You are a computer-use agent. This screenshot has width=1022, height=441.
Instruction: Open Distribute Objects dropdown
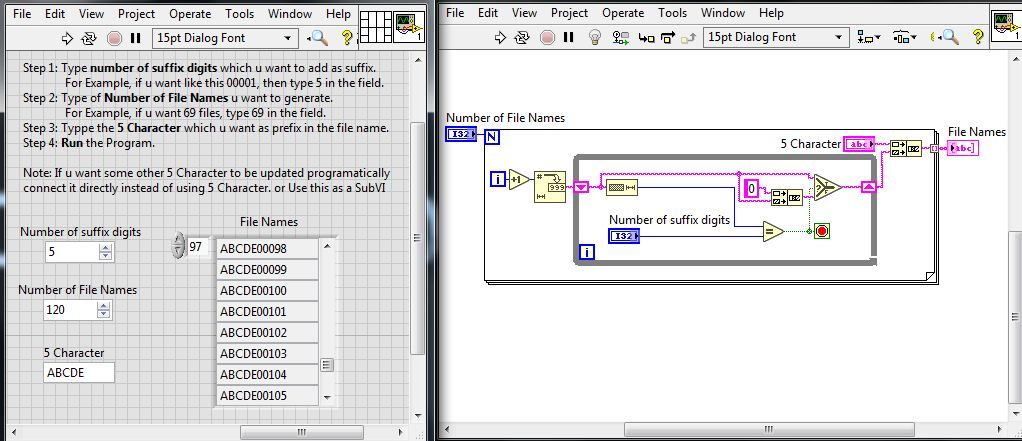[904, 37]
